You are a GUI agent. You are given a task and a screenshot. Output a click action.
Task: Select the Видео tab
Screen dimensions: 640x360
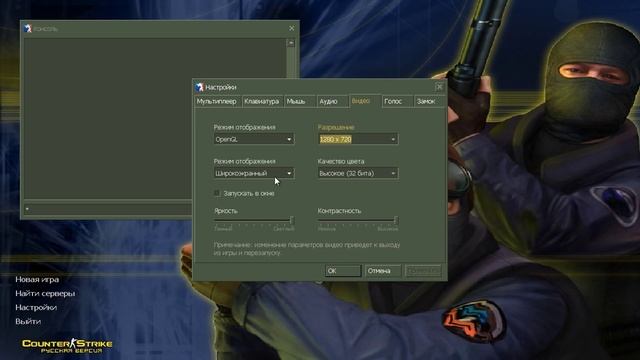(364, 101)
